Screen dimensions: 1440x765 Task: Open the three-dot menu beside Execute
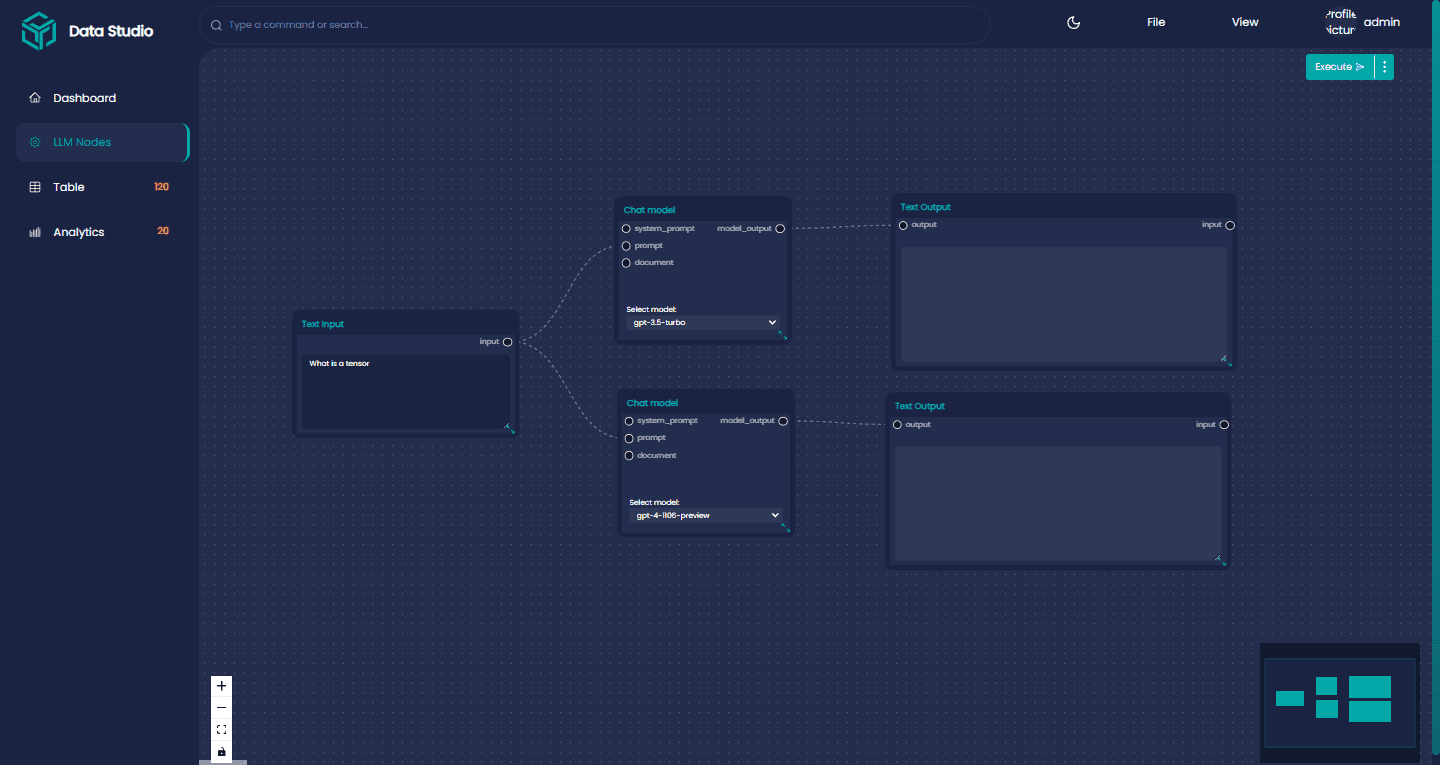pyautogui.click(x=1384, y=67)
